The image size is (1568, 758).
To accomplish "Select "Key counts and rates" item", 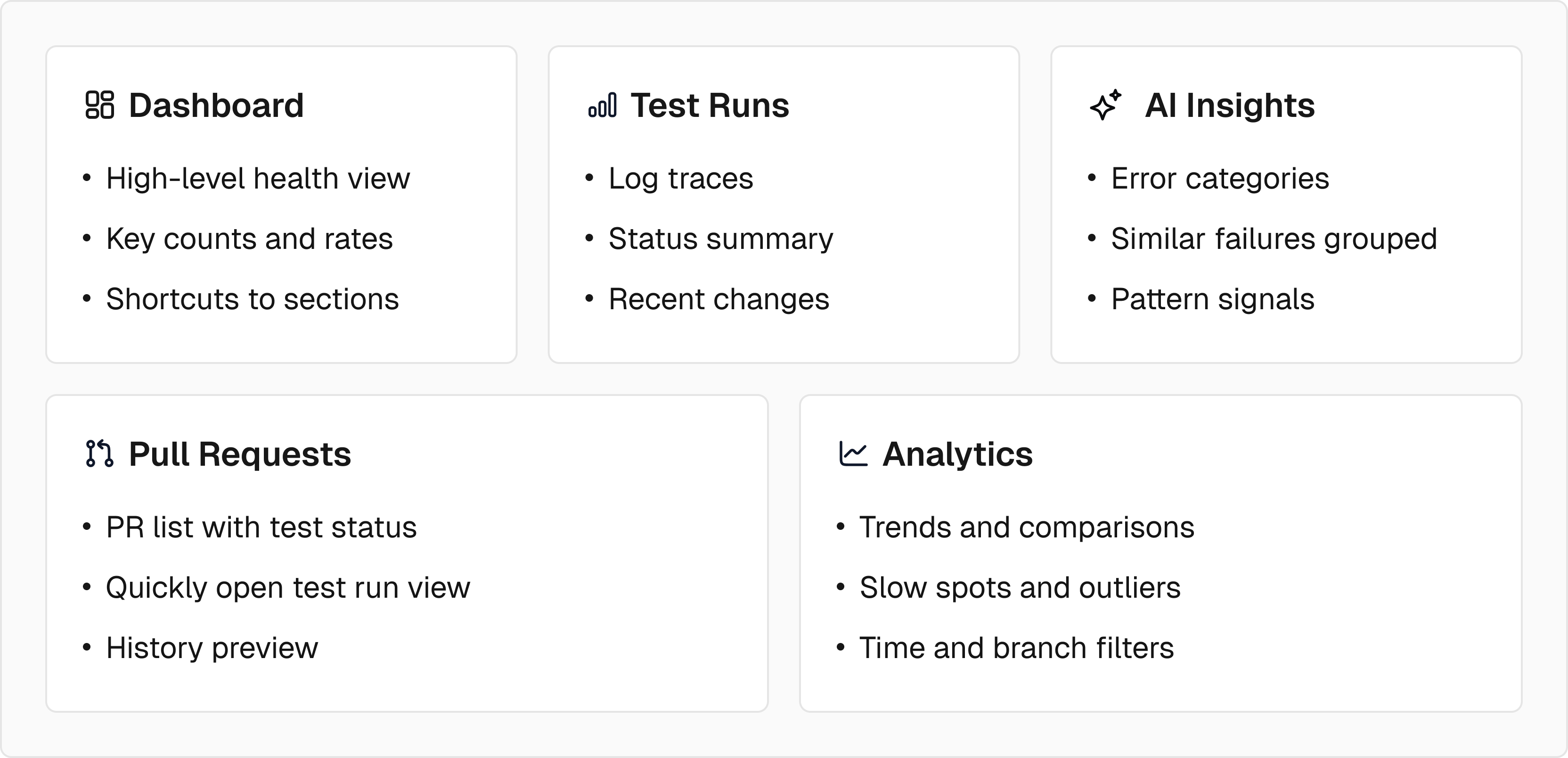I will (250, 239).
